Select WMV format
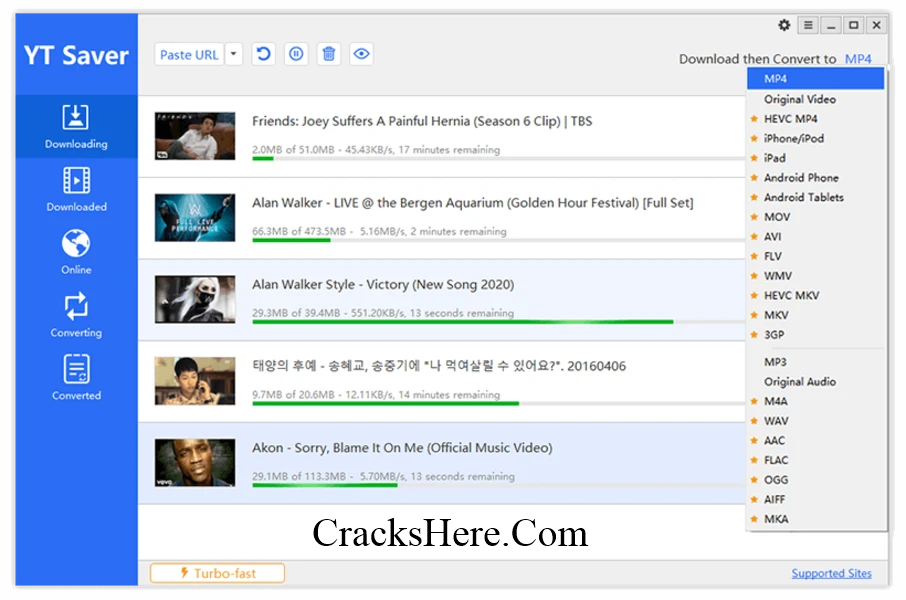Image resolution: width=906 pixels, height=600 pixels. pyautogui.click(x=815, y=276)
